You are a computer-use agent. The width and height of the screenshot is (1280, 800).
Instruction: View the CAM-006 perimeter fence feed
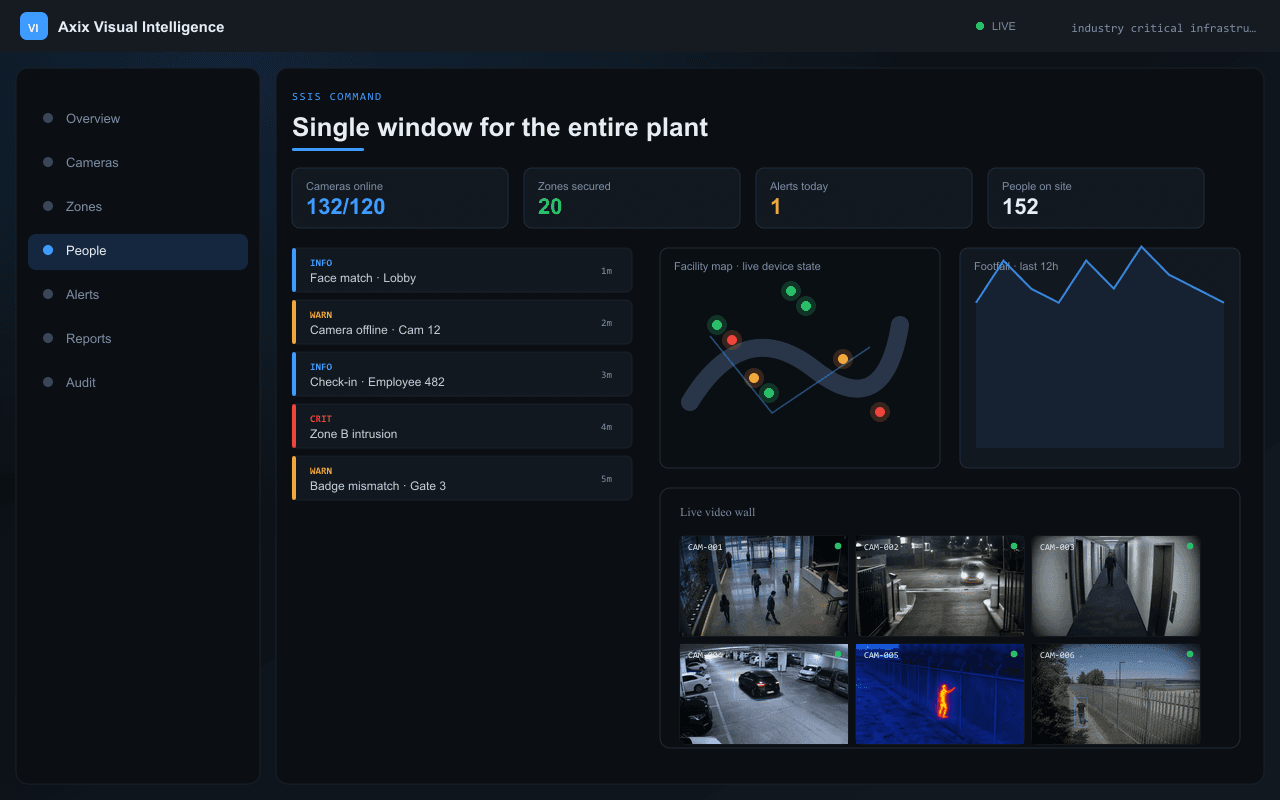coord(1116,694)
